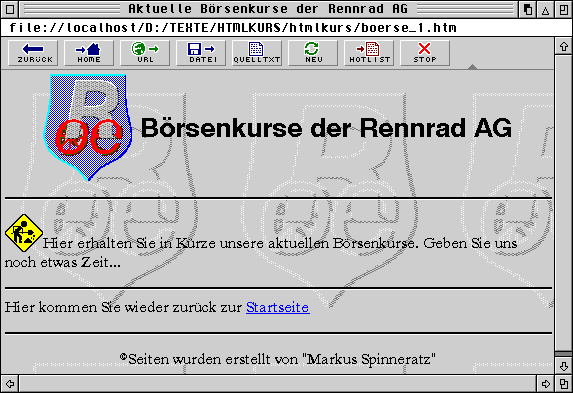Click the ZURÜCK back arrow button

click(x=33, y=53)
